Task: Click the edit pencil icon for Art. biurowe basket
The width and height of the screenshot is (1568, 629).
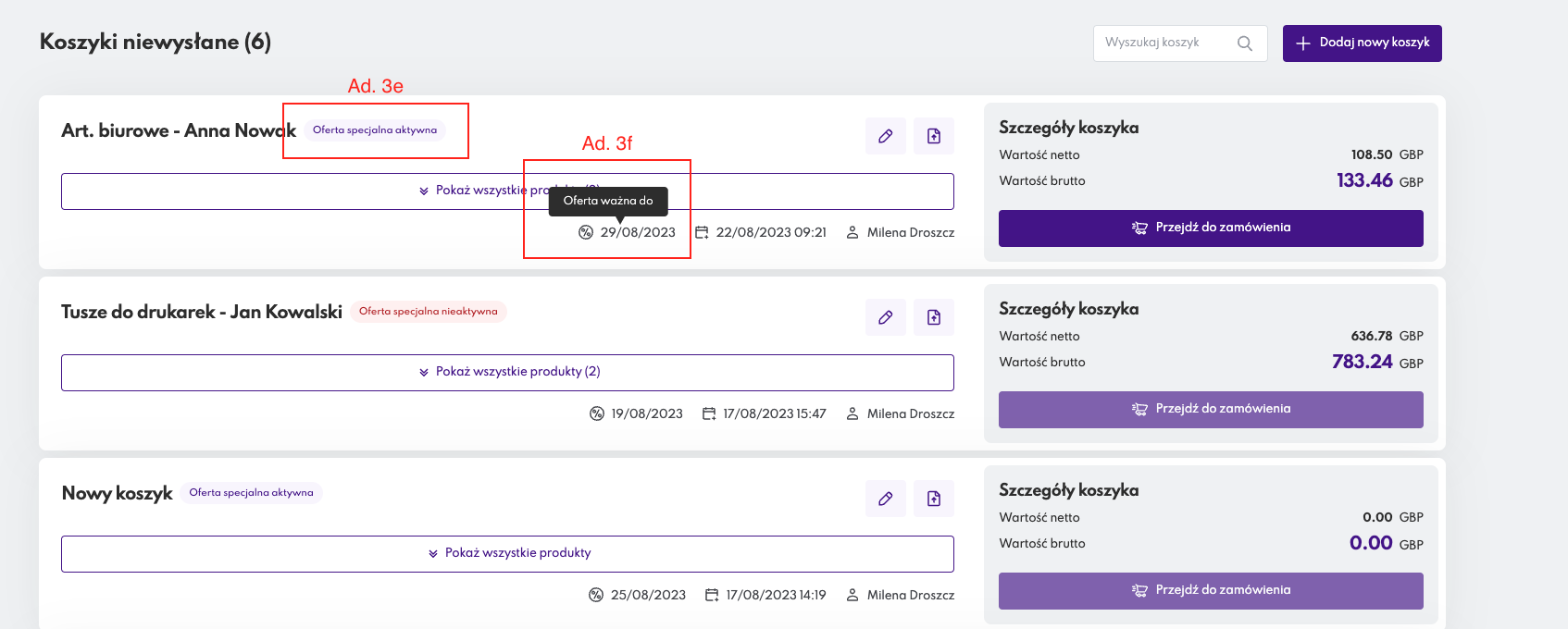Action: point(885,136)
